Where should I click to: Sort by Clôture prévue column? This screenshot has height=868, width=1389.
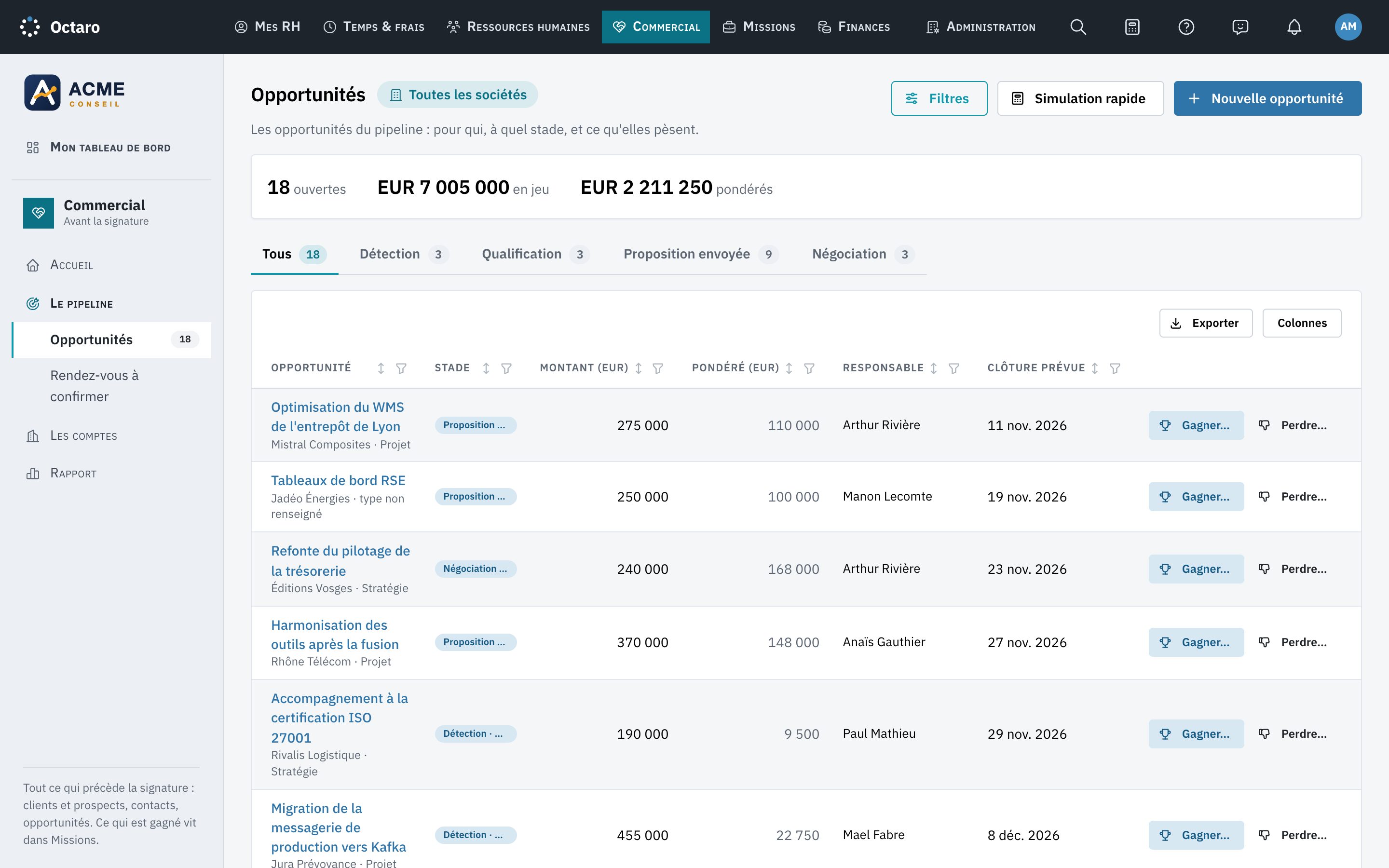tap(1094, 368)
